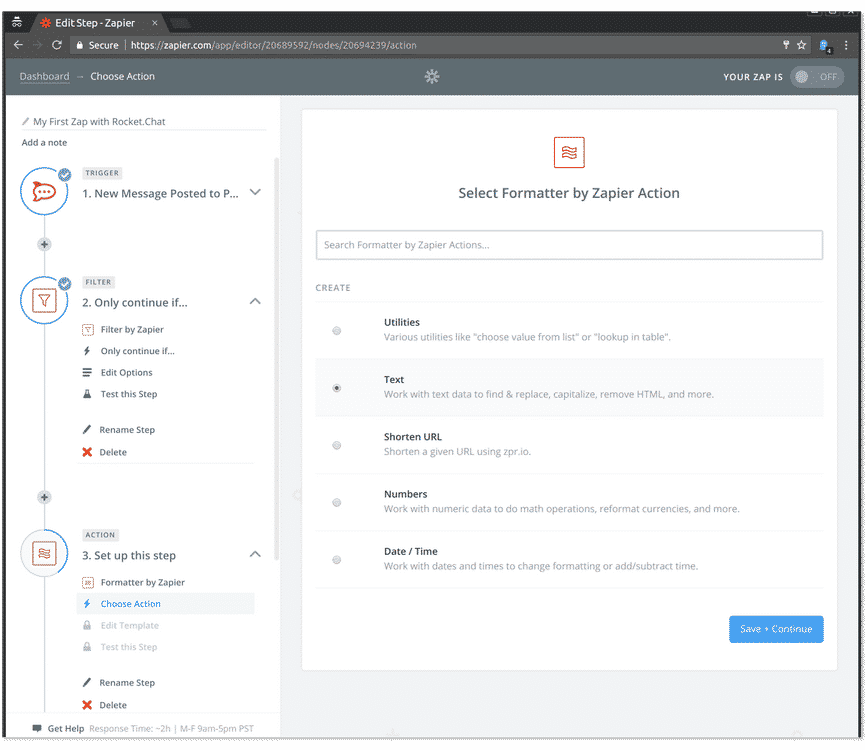Open Choose Action in step 3
Screen dimensions: 865x750
[165, 604]
